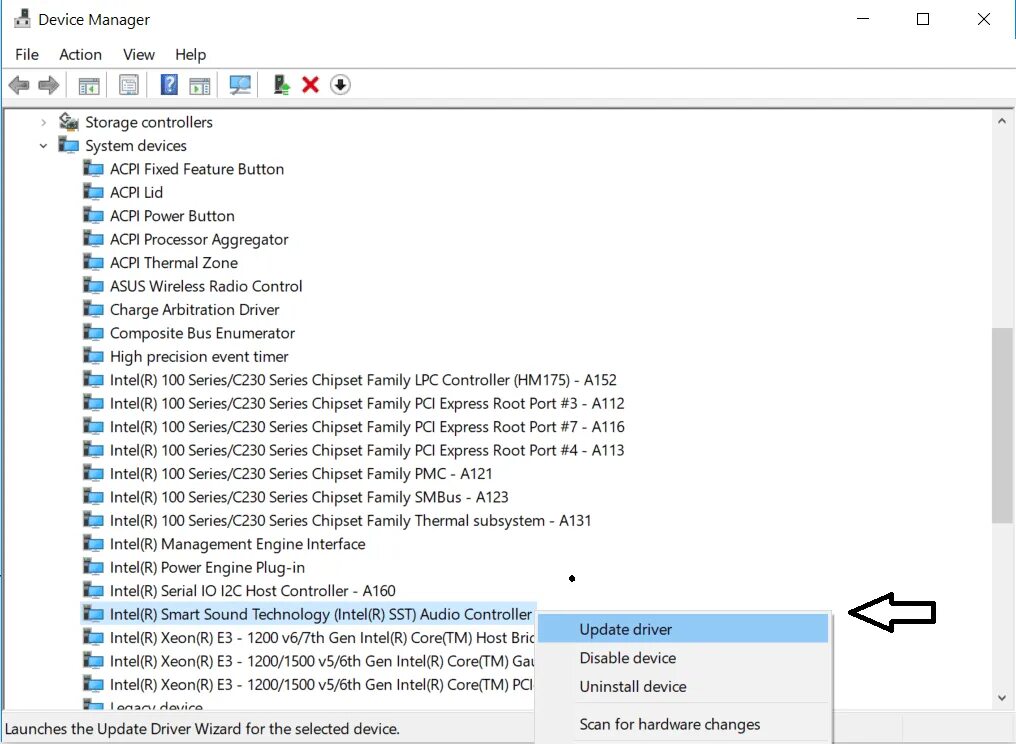
Task: Click the scrollbar down arrow
Action: click(x=1002, y=697)
